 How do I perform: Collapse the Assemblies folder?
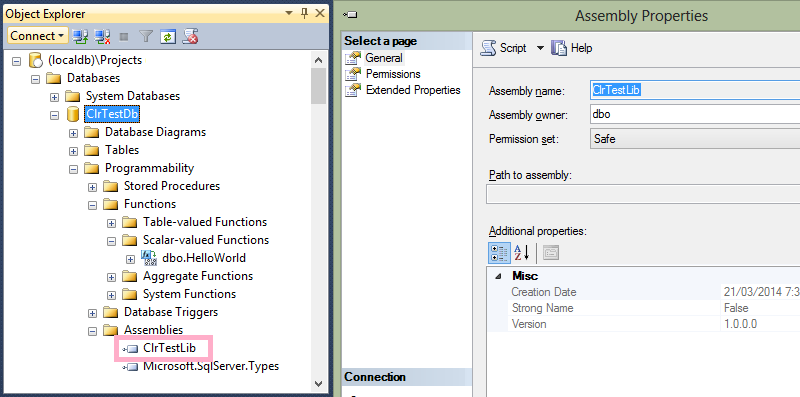click(92, 332)
